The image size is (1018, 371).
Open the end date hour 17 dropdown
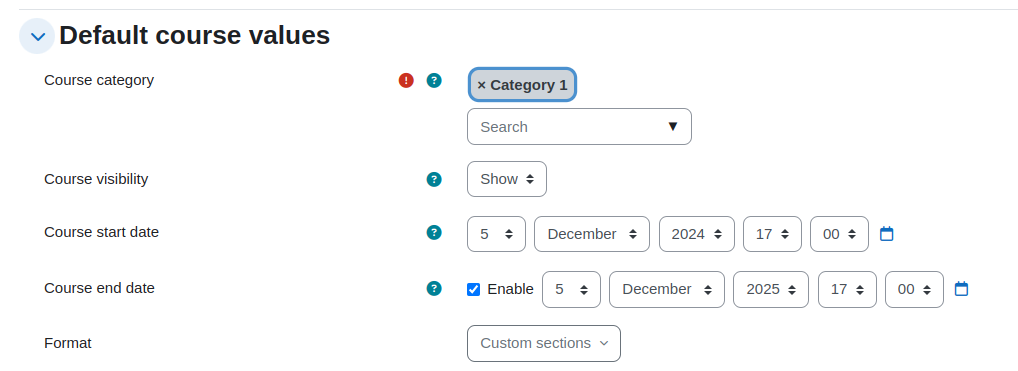[847, 289]
